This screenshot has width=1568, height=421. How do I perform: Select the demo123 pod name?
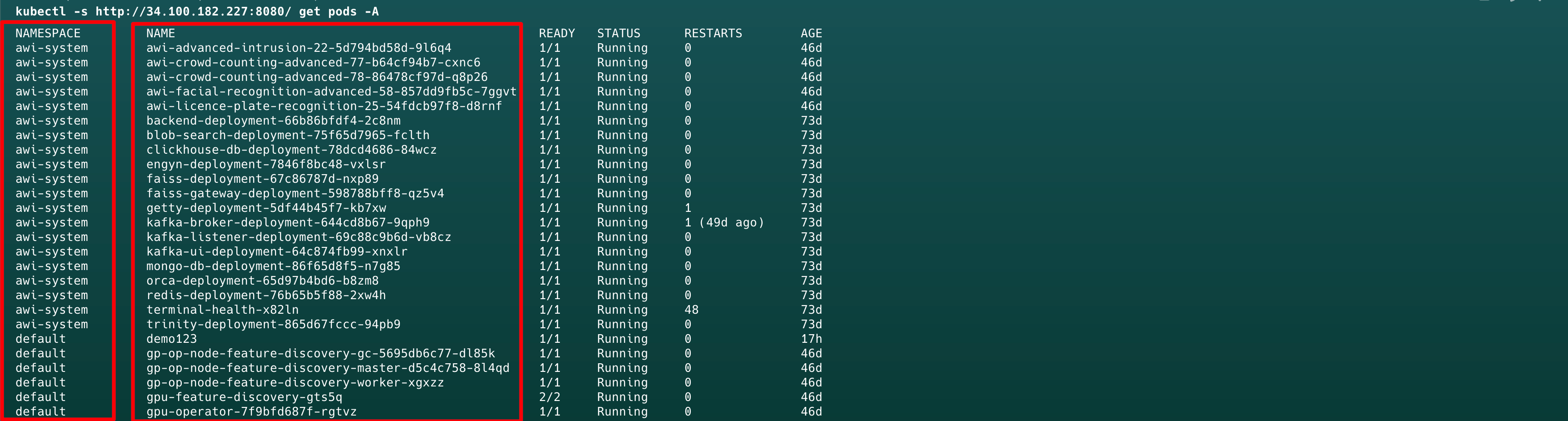(171, 339)
